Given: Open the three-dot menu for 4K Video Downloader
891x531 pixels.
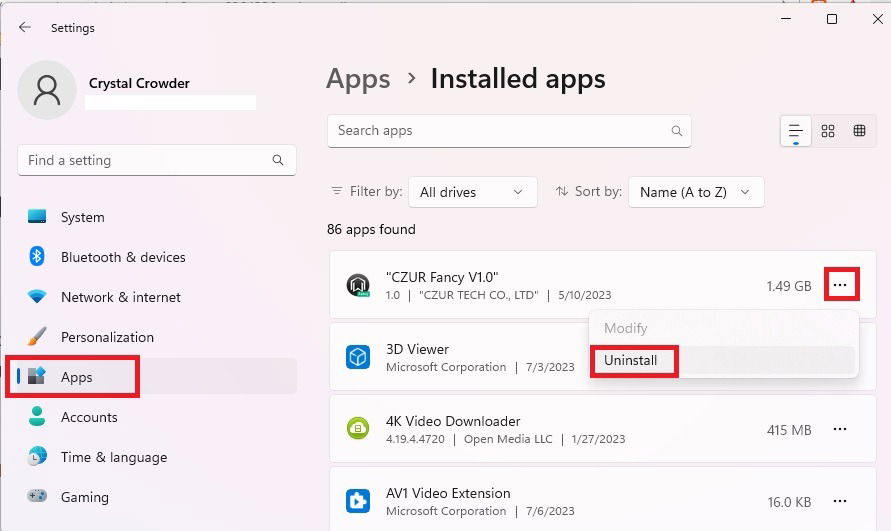Looking at the screenshot, I should pos(840,429).
